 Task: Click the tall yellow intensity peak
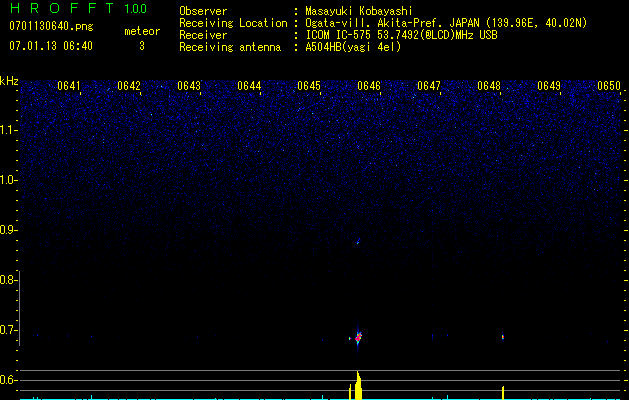coord(358,385)
